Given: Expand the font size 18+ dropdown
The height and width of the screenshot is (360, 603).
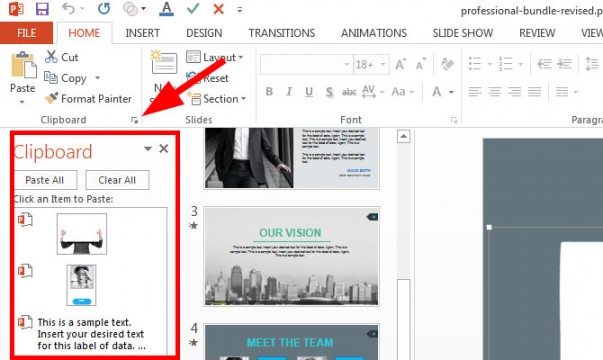Looking at the screenshot, I should coord(383,64).
